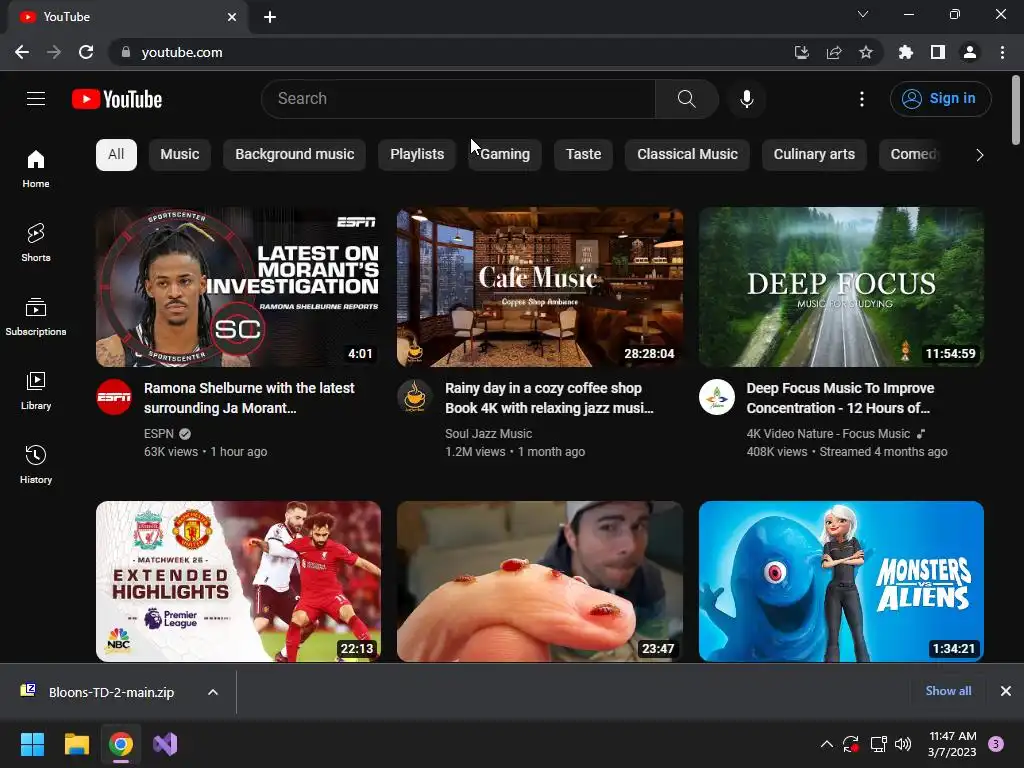Select the Gaming filter chip
This screenshot has height=768, width=1024.
pos(505,154)
